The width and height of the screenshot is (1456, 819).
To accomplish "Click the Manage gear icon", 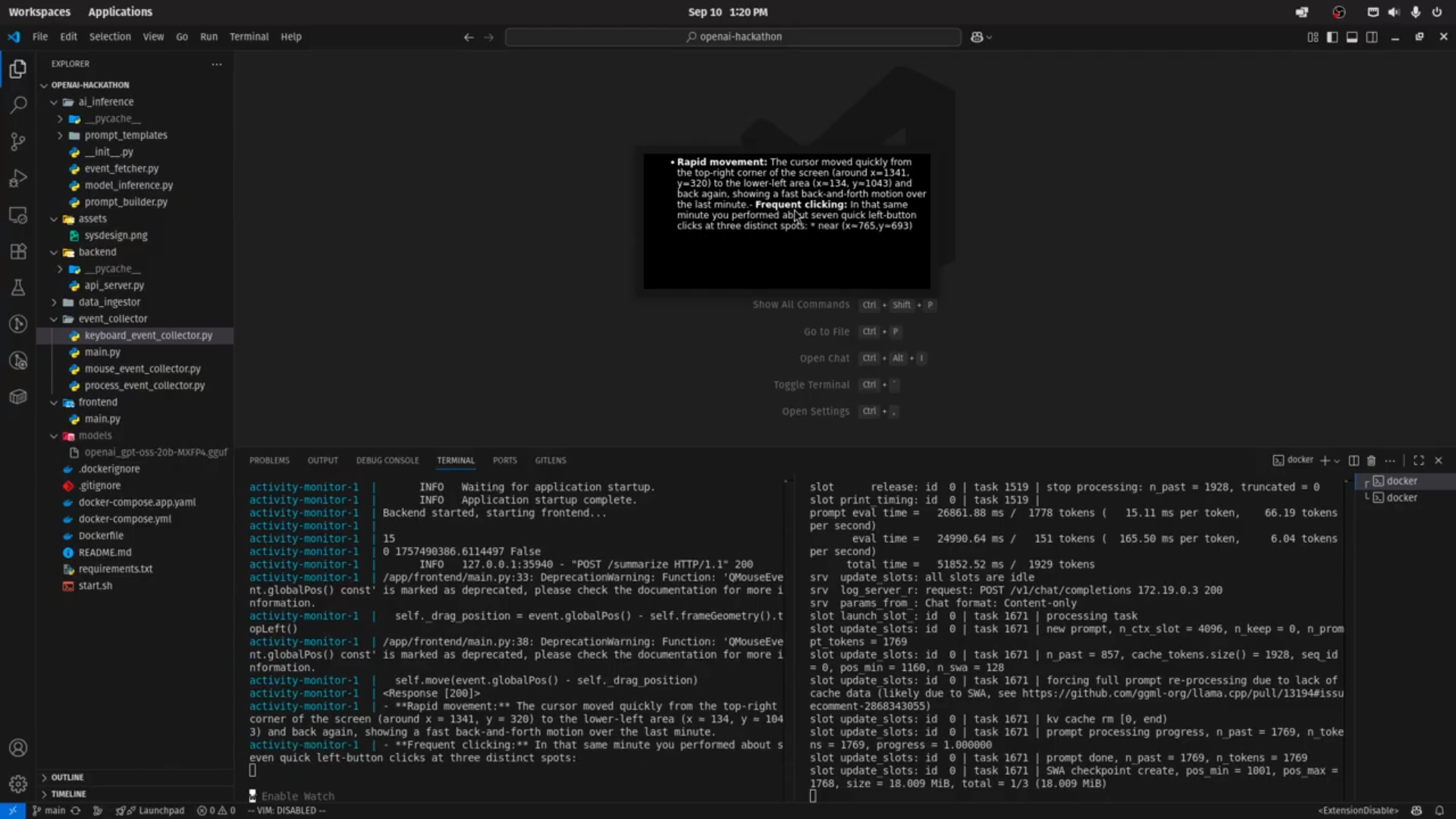I will [18, 783].
